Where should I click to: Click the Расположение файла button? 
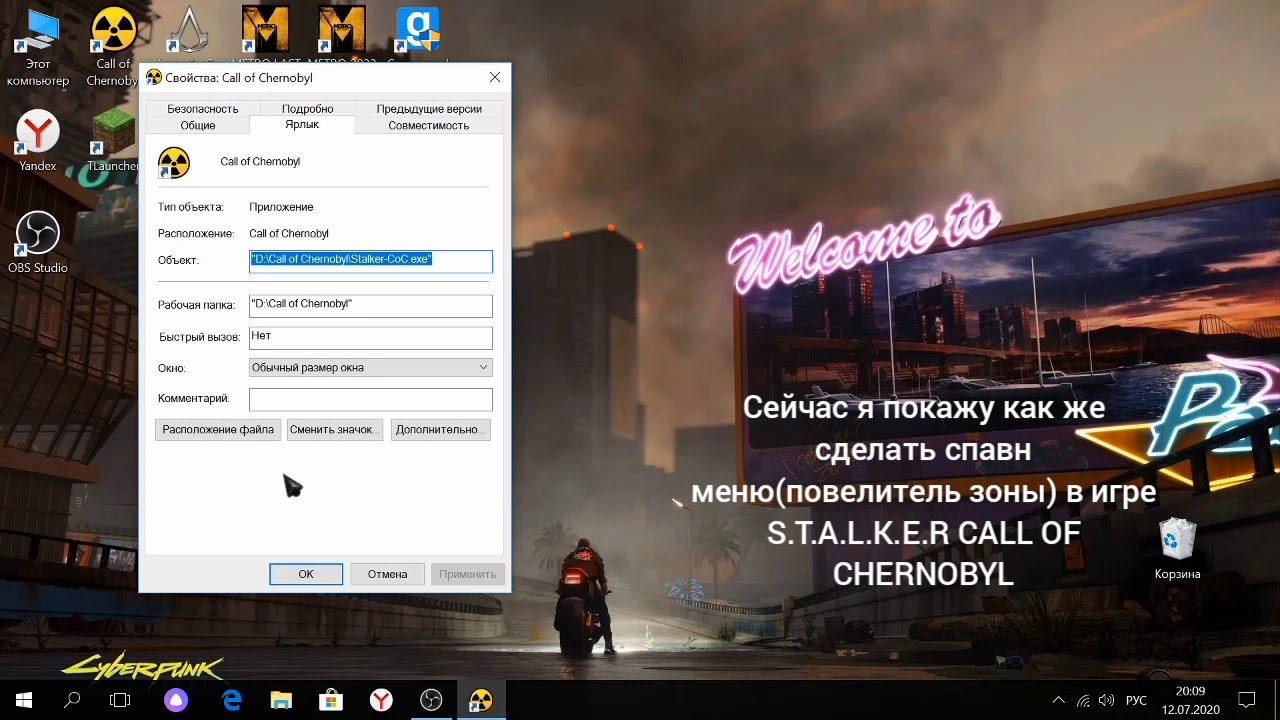(x=218, y=430)
